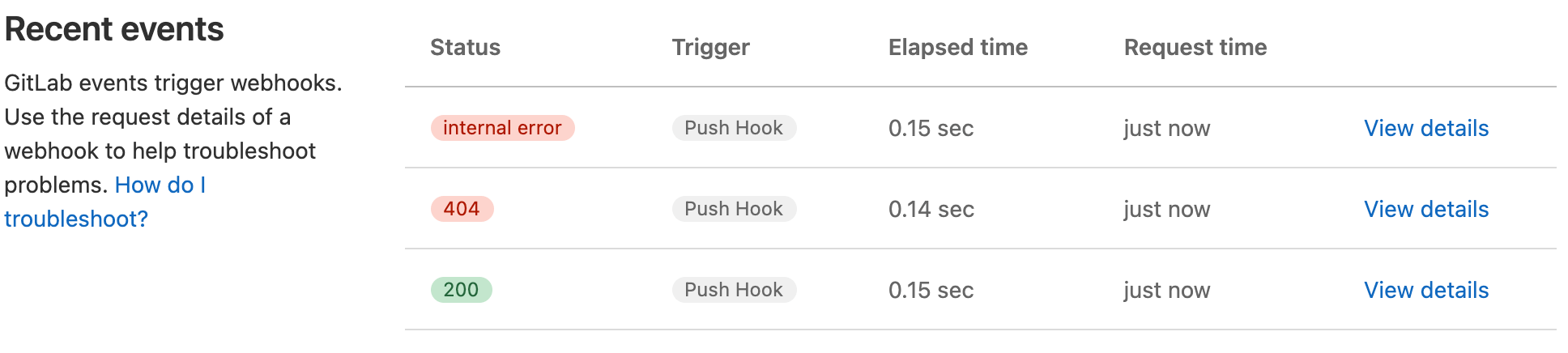Viewport: 1568px width, 353px height.
Task: Open the 'How do I troubleshoot?' help link
Action: click(x=160, y=185)
